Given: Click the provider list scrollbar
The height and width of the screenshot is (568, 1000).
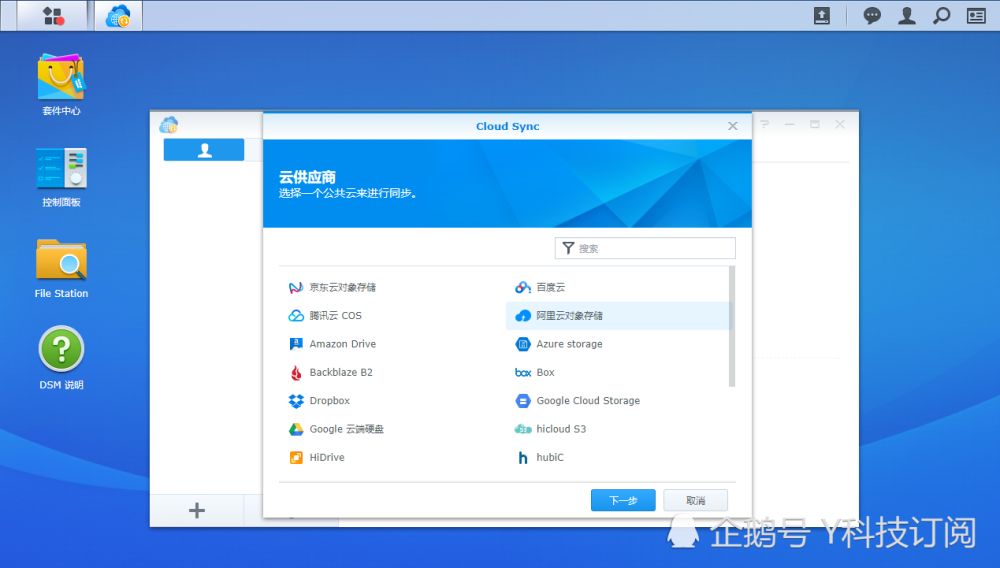Looking at the screenshot, I should [x=732, y=326].
